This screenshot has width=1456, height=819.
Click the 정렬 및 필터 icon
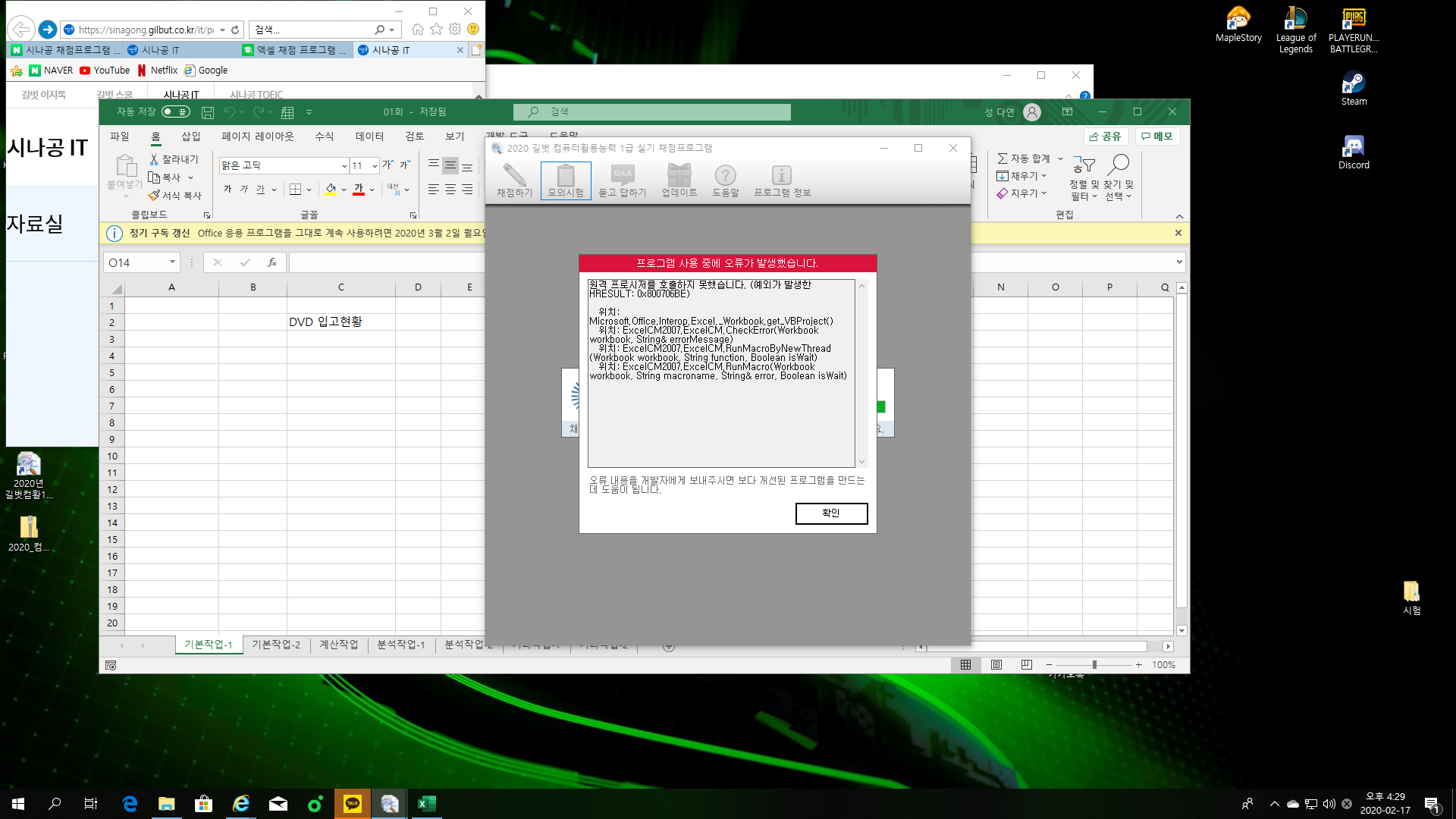coord(1084,165)
